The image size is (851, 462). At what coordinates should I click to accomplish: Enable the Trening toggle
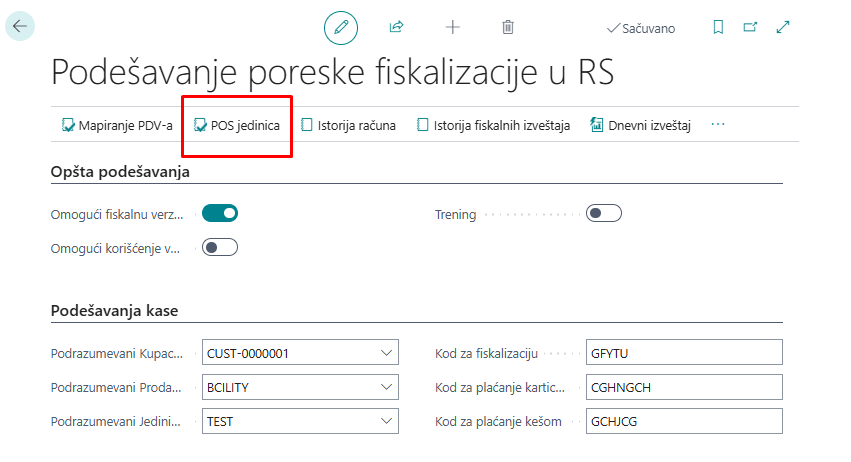pyautogui.click(x=604, y=213)
